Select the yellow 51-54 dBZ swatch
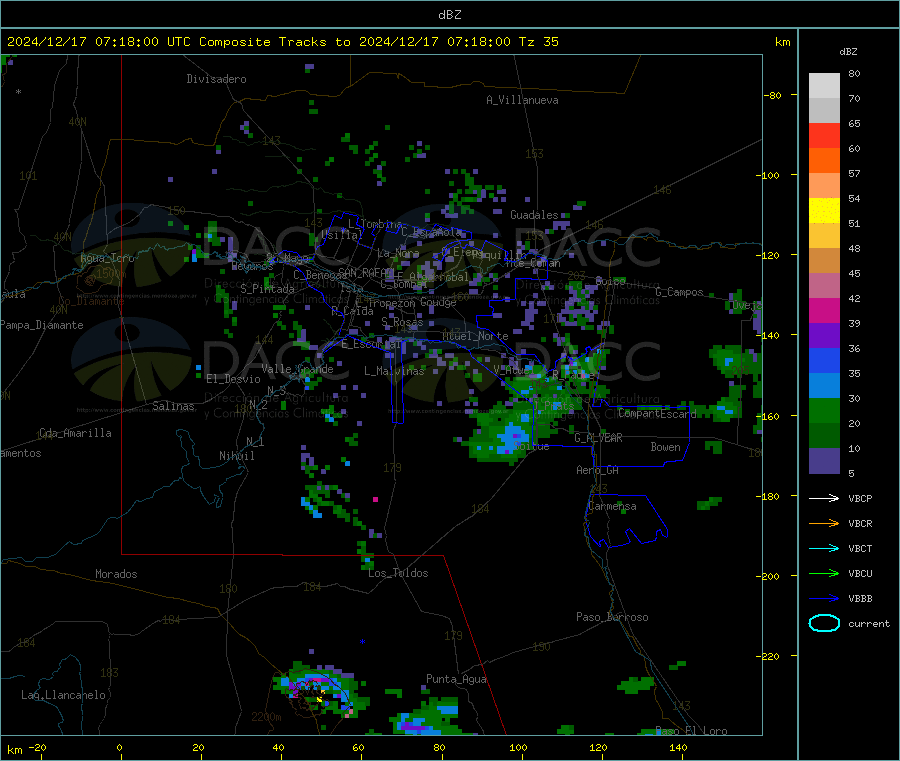 [824, 211]
